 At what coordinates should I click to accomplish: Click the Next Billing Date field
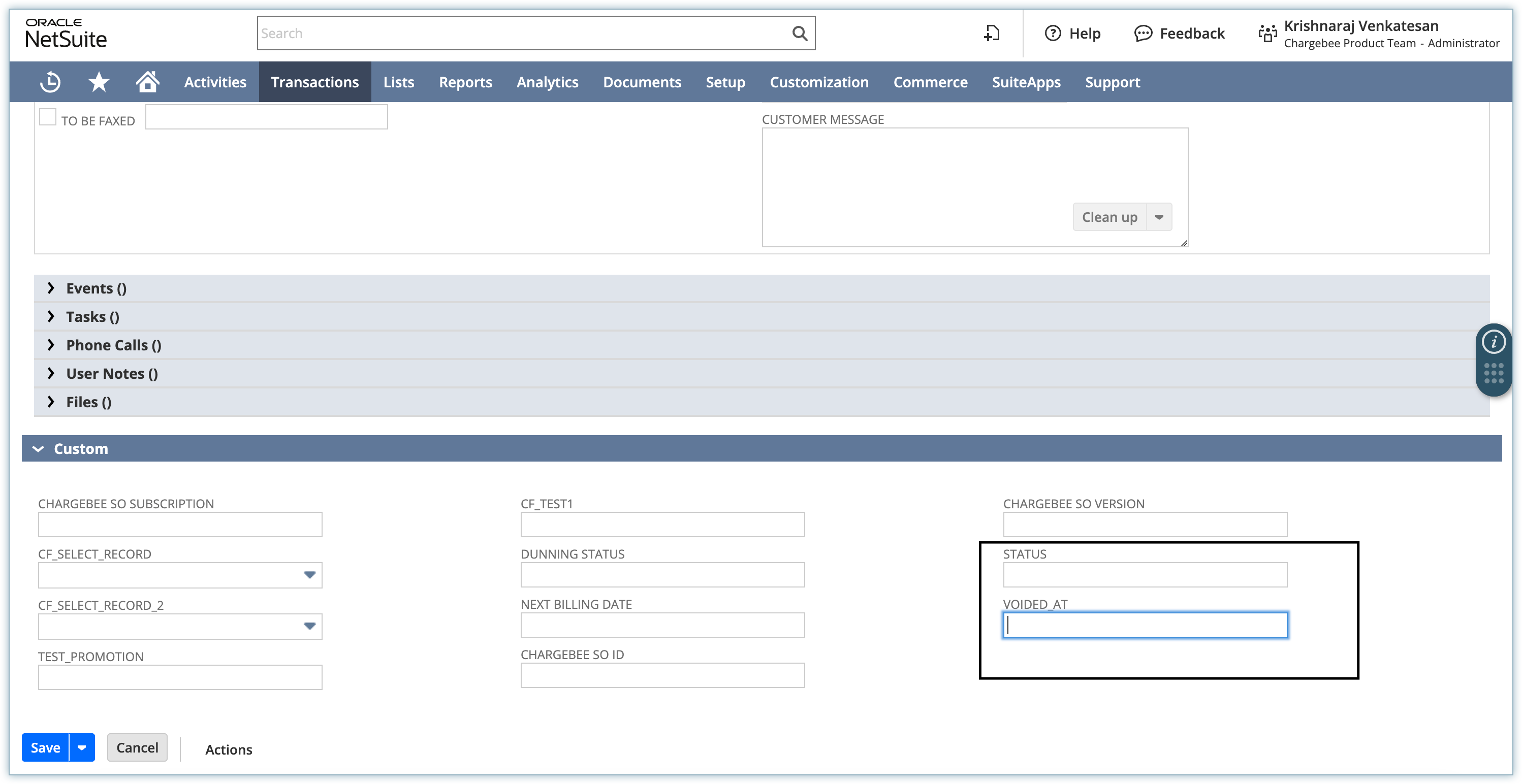[x=662, y=625]
